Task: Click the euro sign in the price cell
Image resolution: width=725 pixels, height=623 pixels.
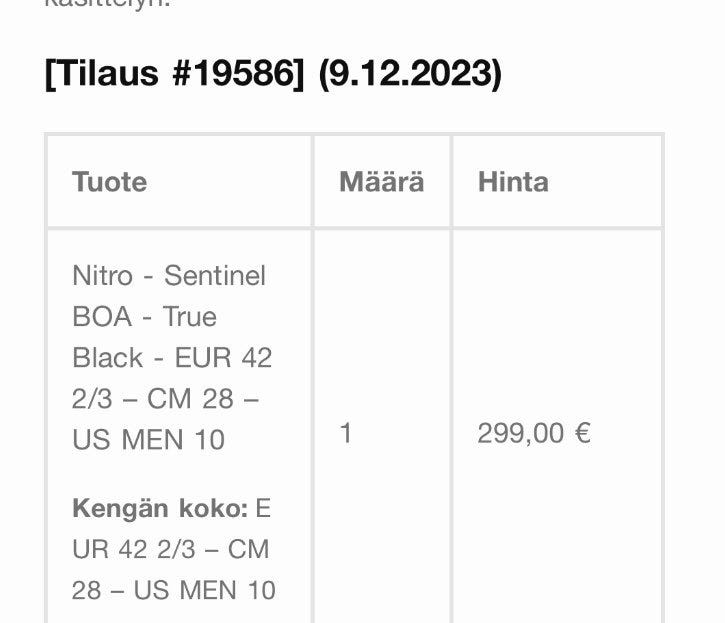Action: [582, 433]
